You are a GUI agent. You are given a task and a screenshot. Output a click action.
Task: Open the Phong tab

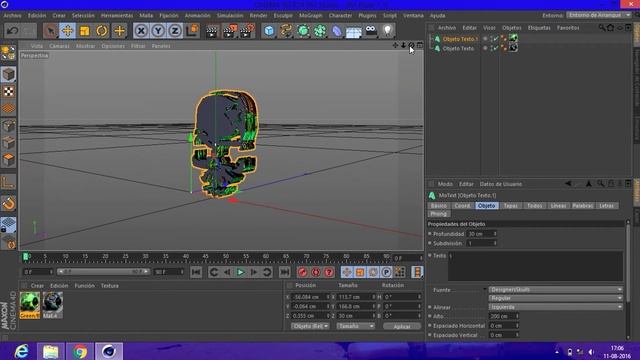(x=438, y=214)
